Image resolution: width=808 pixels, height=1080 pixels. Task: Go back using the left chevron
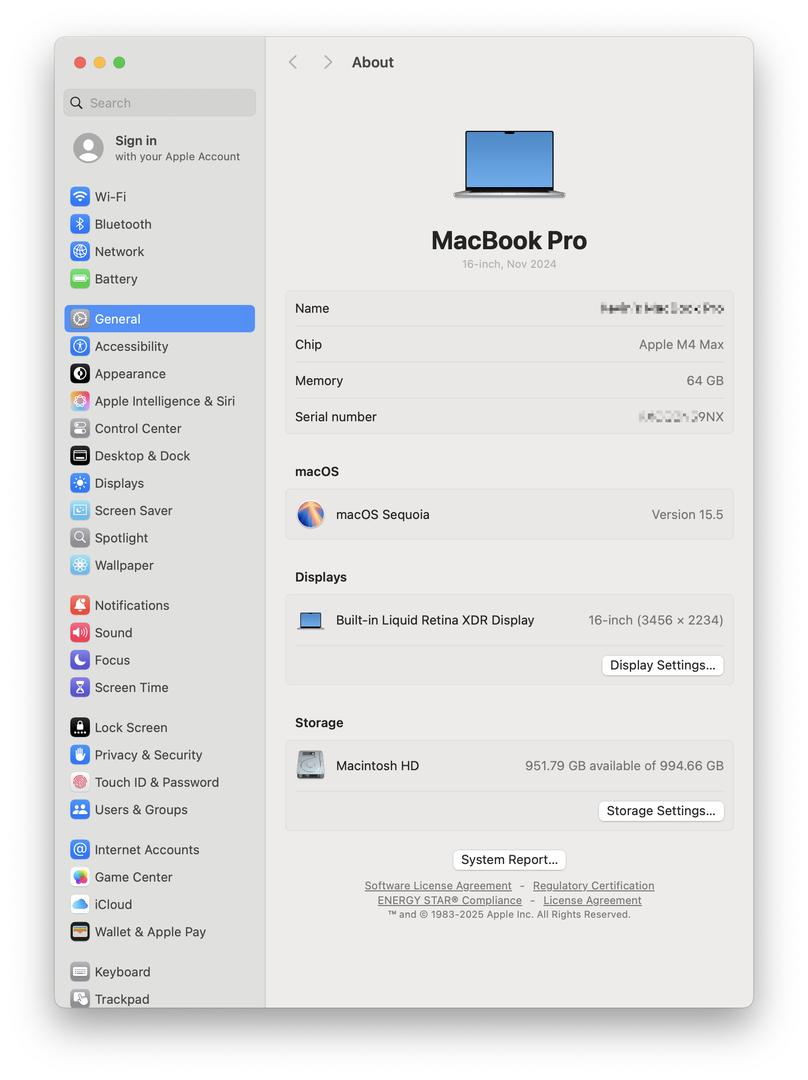coord(293,62)
